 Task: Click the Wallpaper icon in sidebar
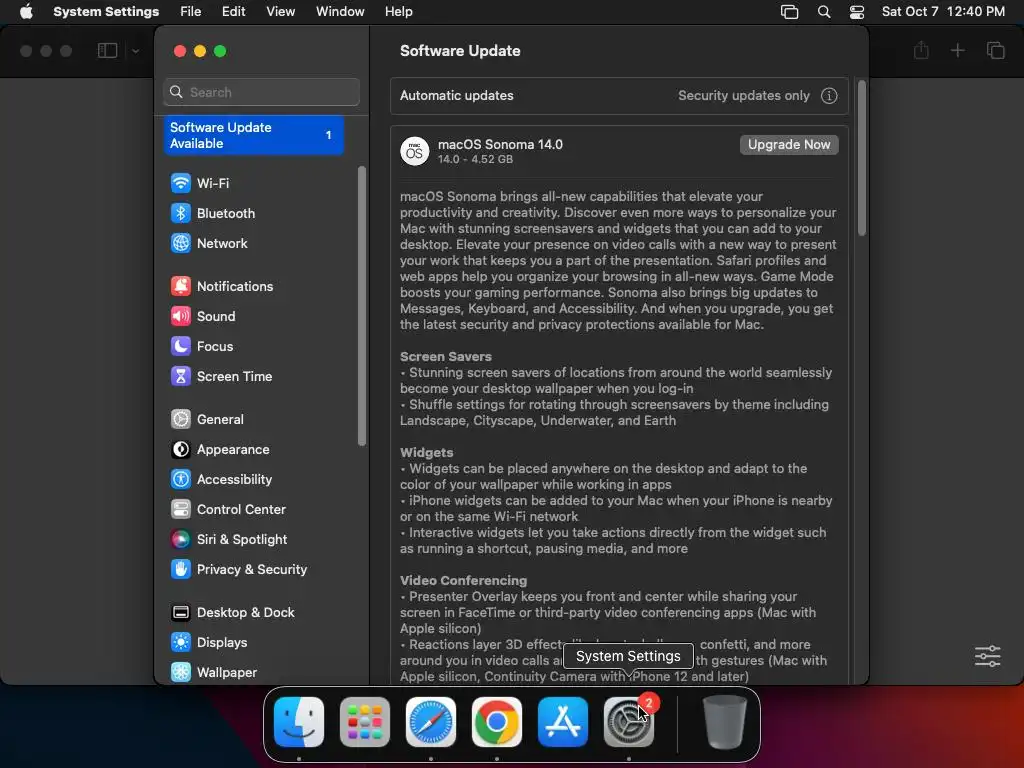(x=180, y=672)
